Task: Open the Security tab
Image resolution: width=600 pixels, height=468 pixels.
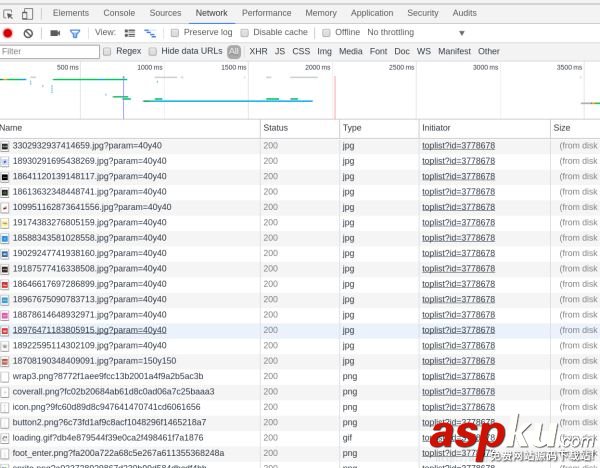Action: 422,13
